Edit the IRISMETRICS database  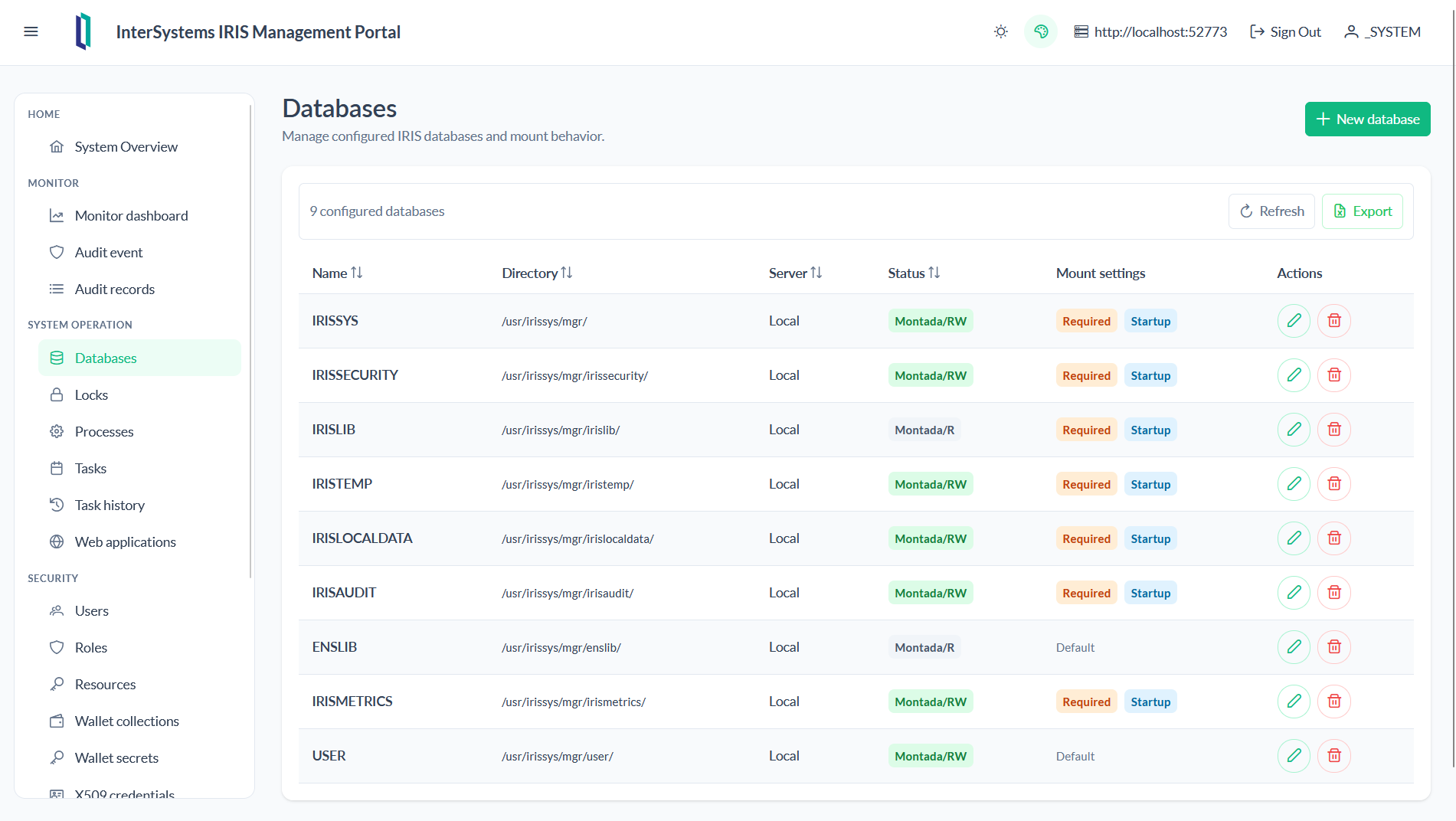click(1294, 702)
